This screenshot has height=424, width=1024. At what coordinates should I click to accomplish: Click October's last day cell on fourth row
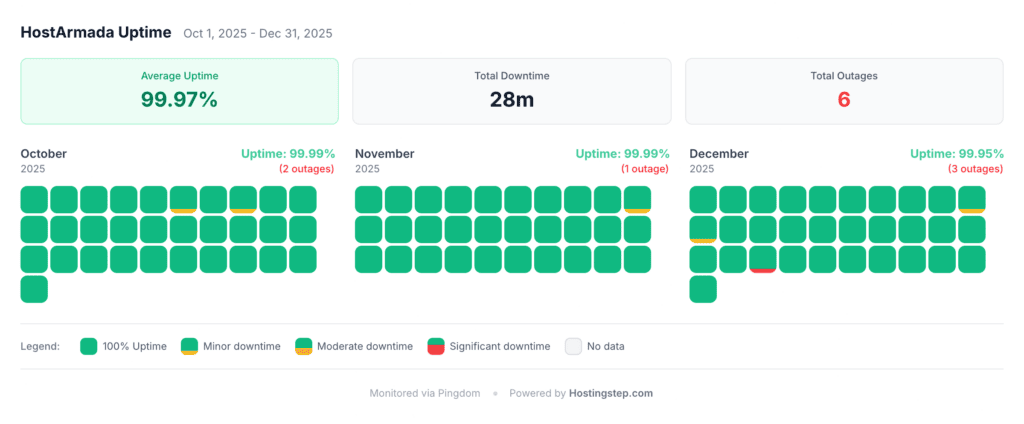(34, 289)
